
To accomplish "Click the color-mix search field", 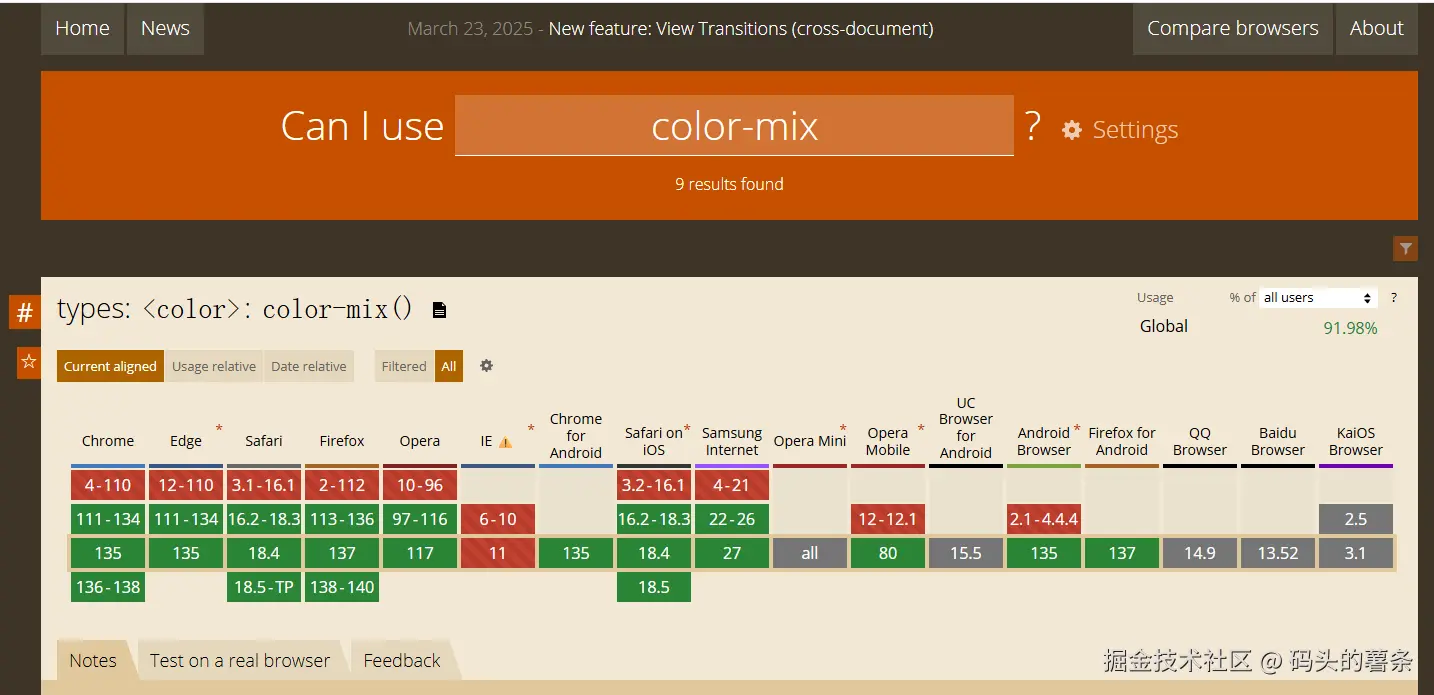I will pyautogui.click(x=734, y=126).
